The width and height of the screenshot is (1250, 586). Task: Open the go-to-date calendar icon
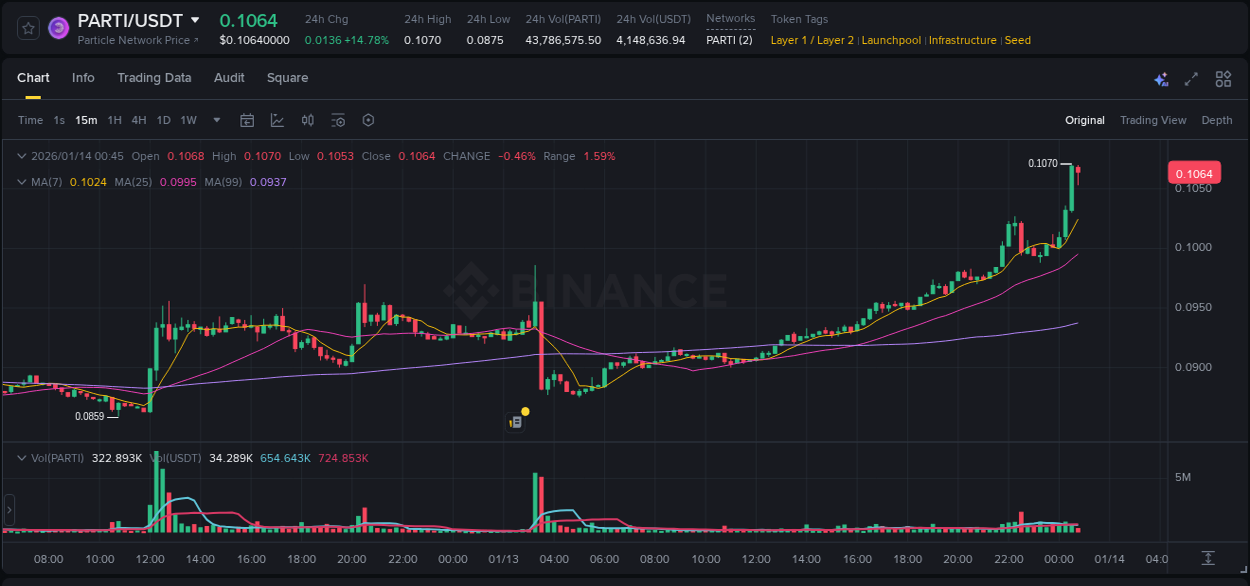pos(247,120)
